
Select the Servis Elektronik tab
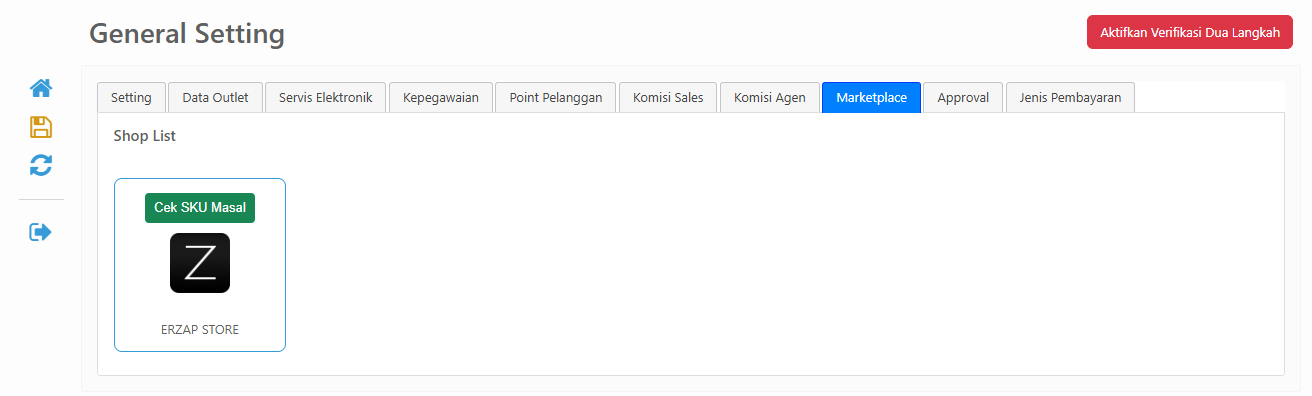click(325, 97)
